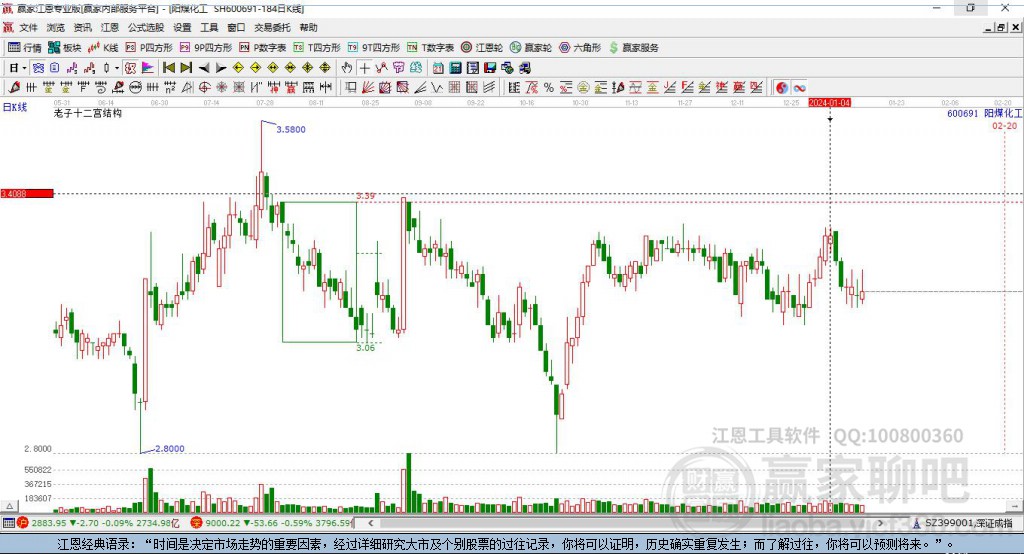Launch the 赢家轮 wheel tool
Screen dimensions: 1024x554
[x=531, y=48]
